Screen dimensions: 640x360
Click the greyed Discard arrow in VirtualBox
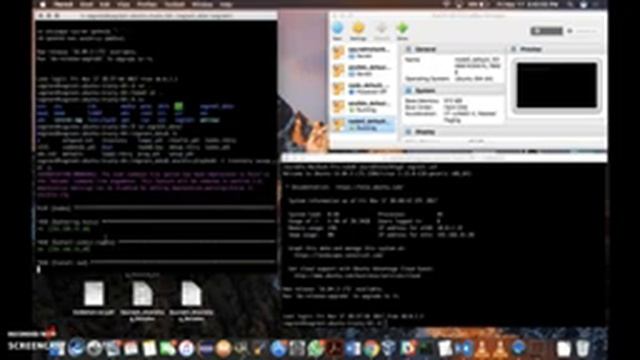point(381,29)
